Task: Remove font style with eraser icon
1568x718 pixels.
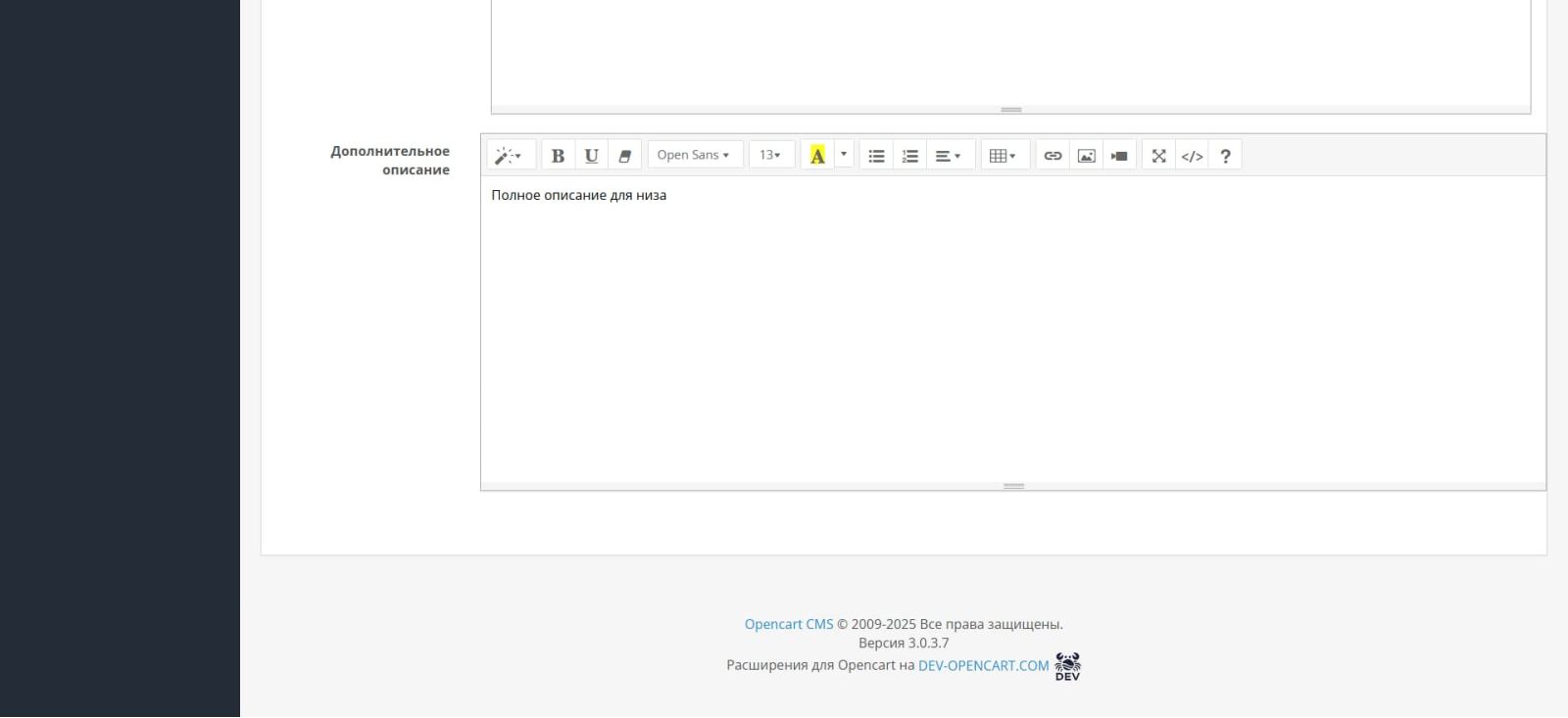Action: coord(624,156)
